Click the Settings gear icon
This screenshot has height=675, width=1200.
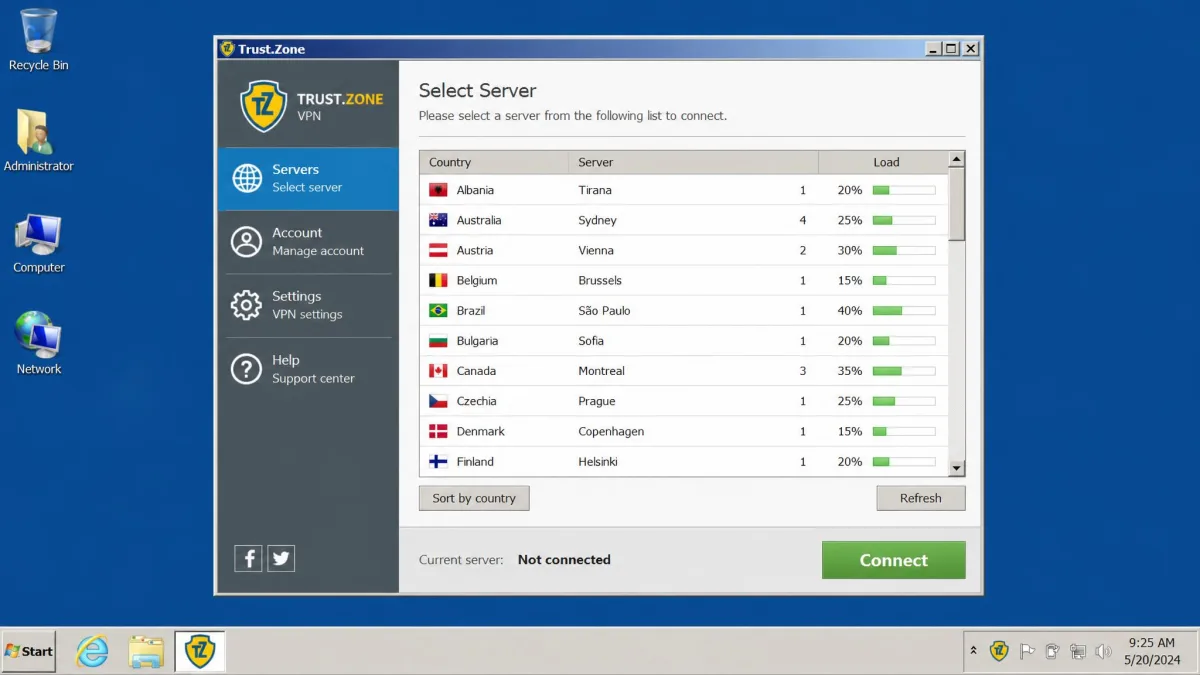click(x=247, y=305)
